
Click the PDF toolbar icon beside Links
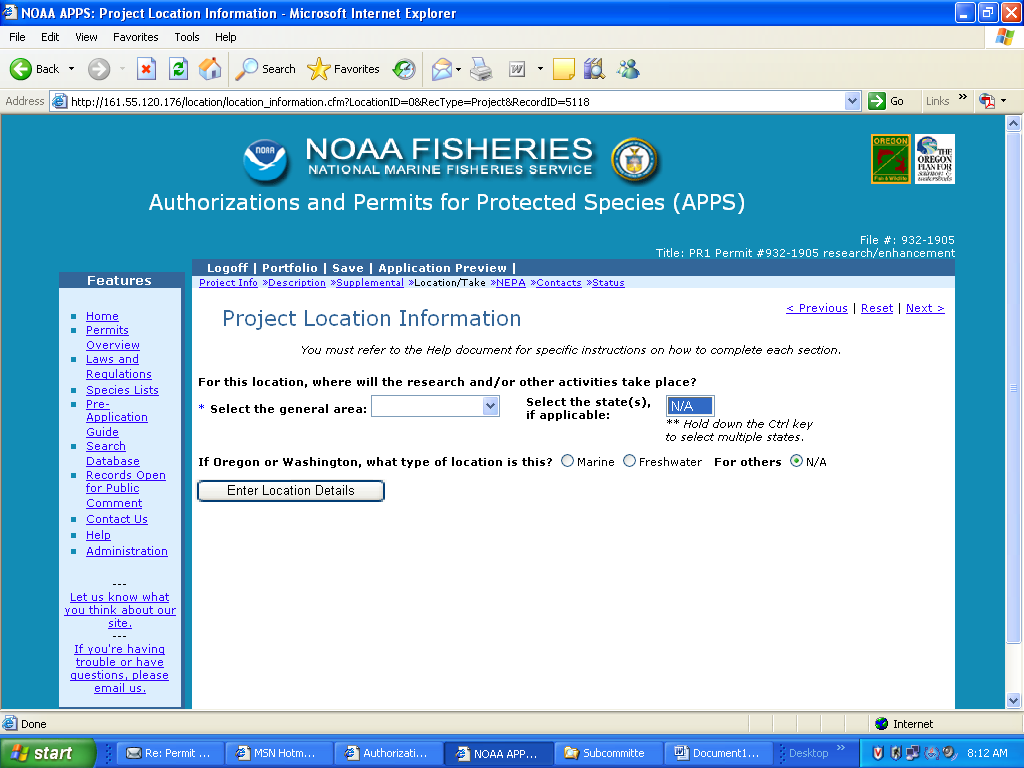(987, 101)
